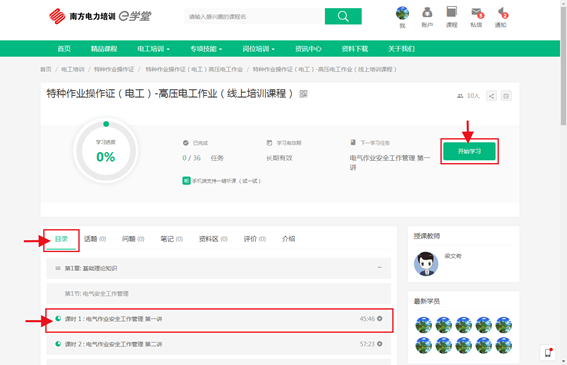Click the mobile phone icon at bottom right
Viewport: 567px width, 365px height.
pyautogui.click(x=548, y=353)
